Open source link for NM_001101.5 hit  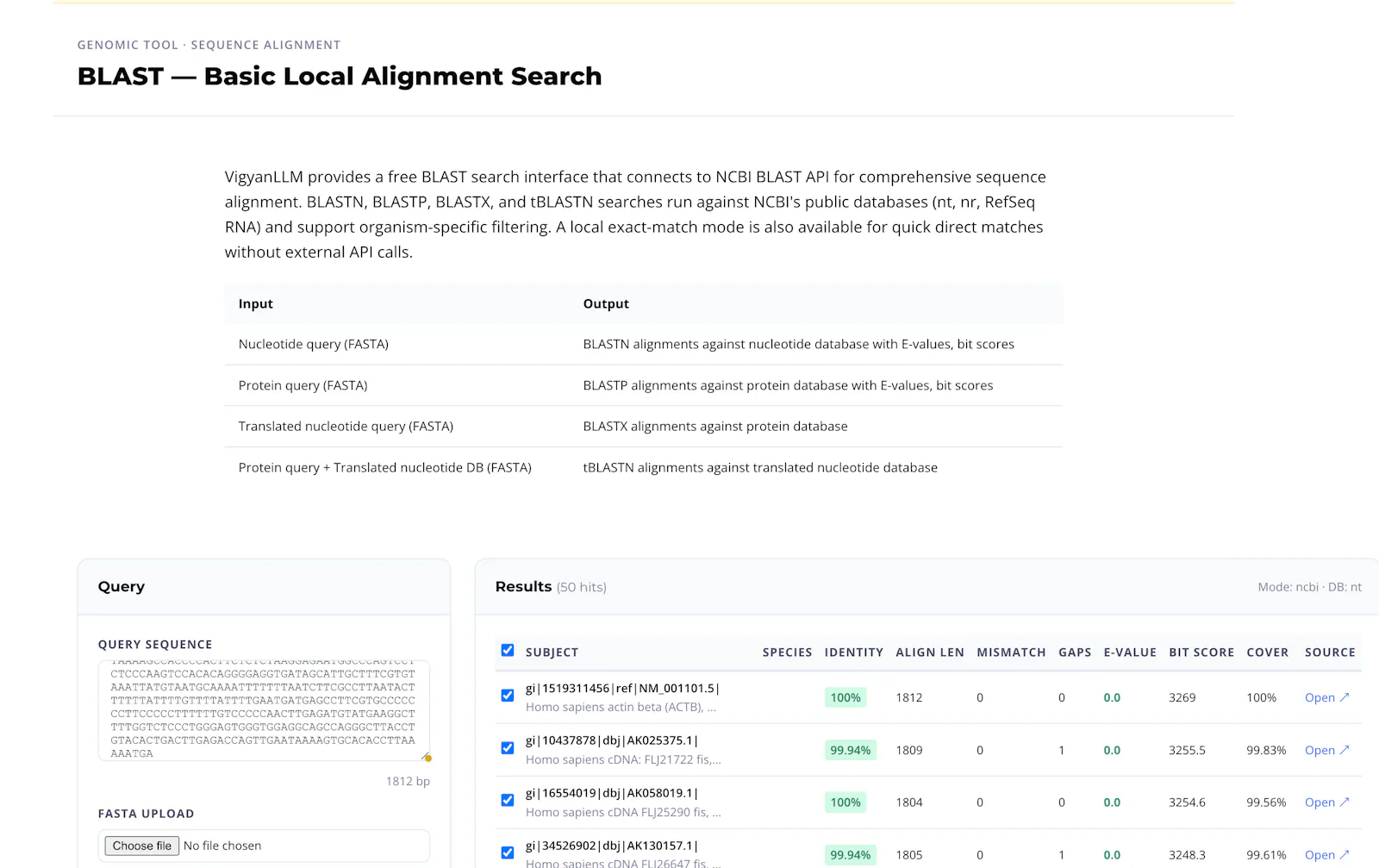[x=1326, y=697]
